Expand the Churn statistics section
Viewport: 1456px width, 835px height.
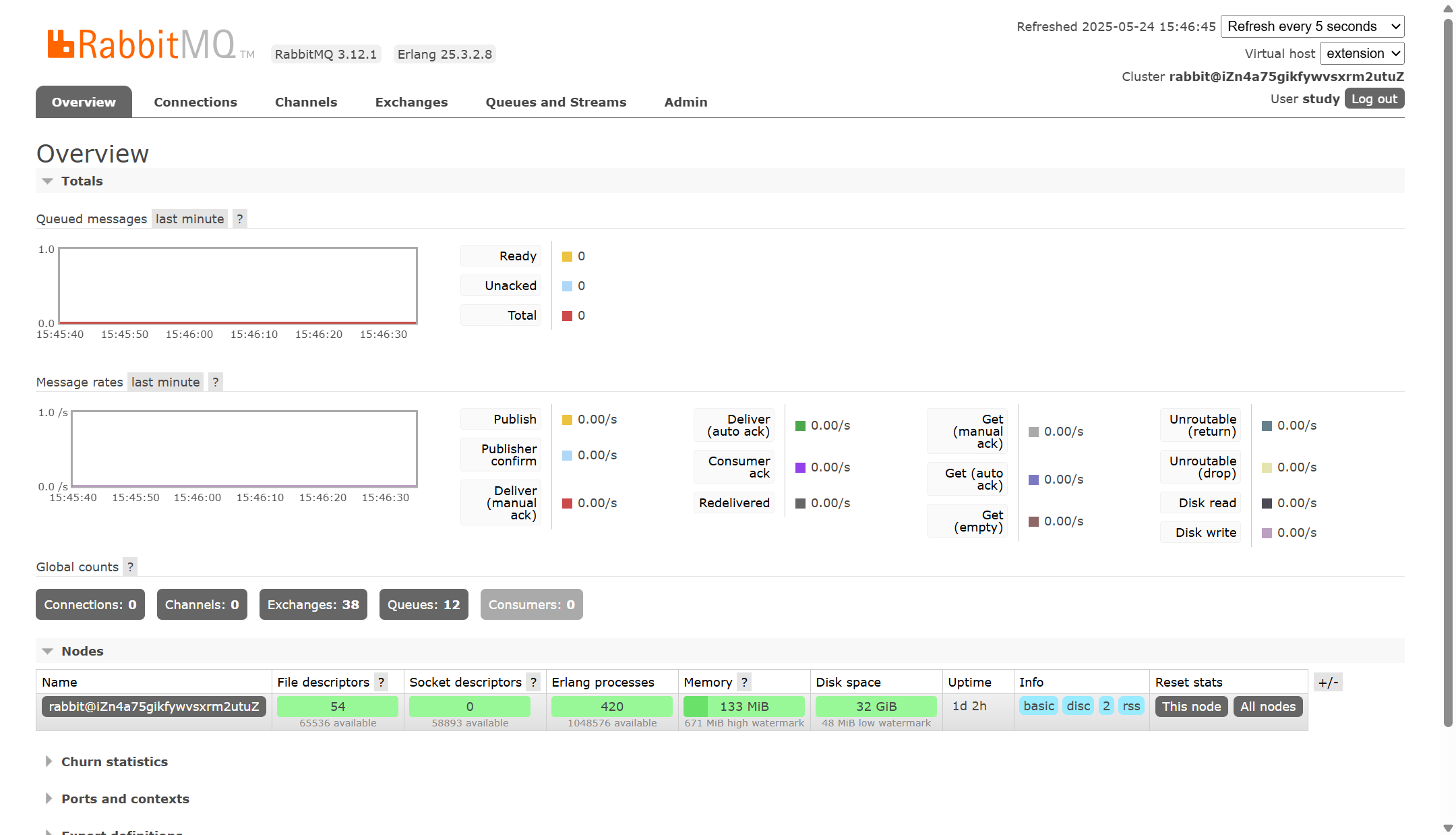pos(114,761)
